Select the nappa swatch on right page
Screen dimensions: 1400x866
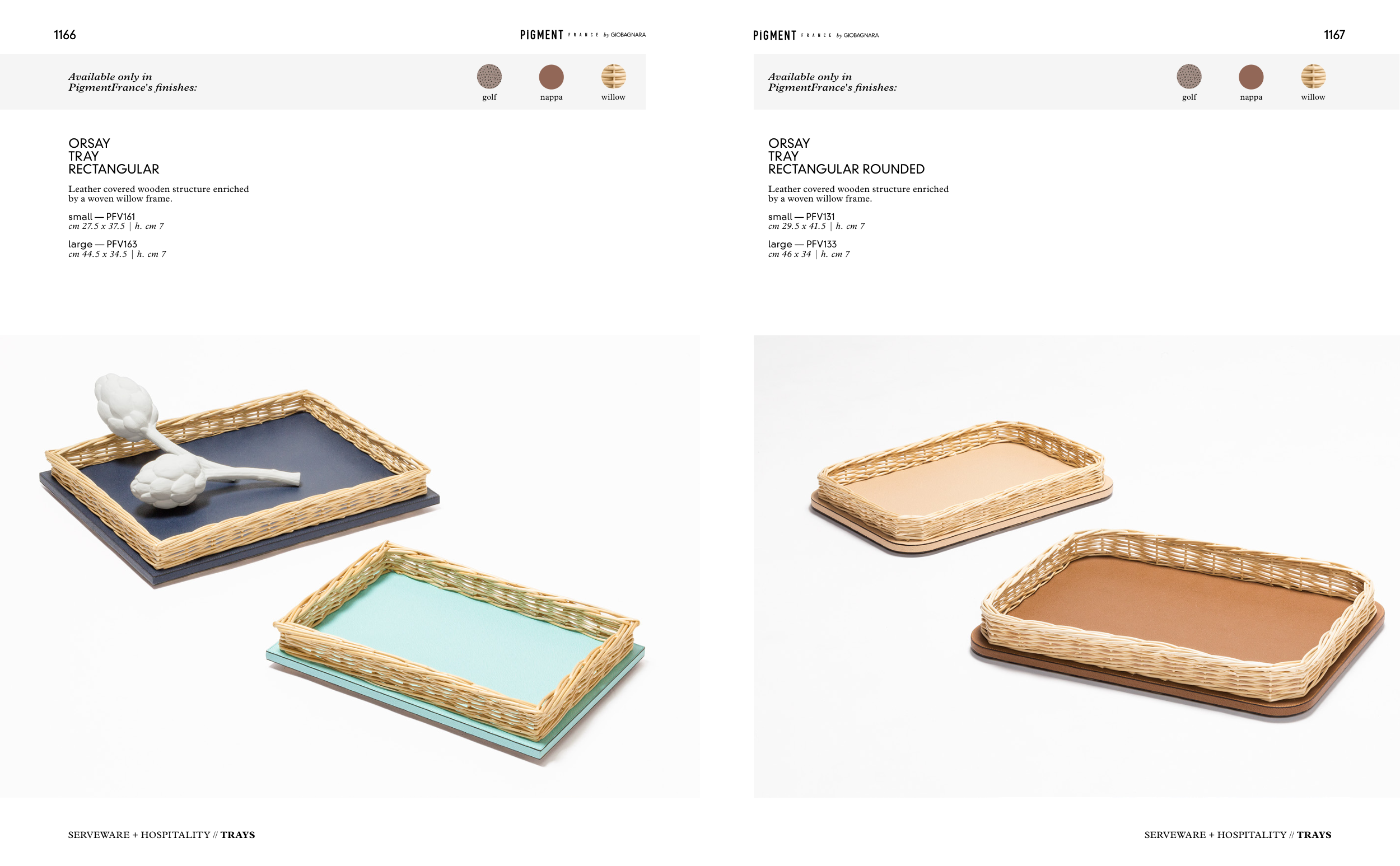[x=1251, y=77]
